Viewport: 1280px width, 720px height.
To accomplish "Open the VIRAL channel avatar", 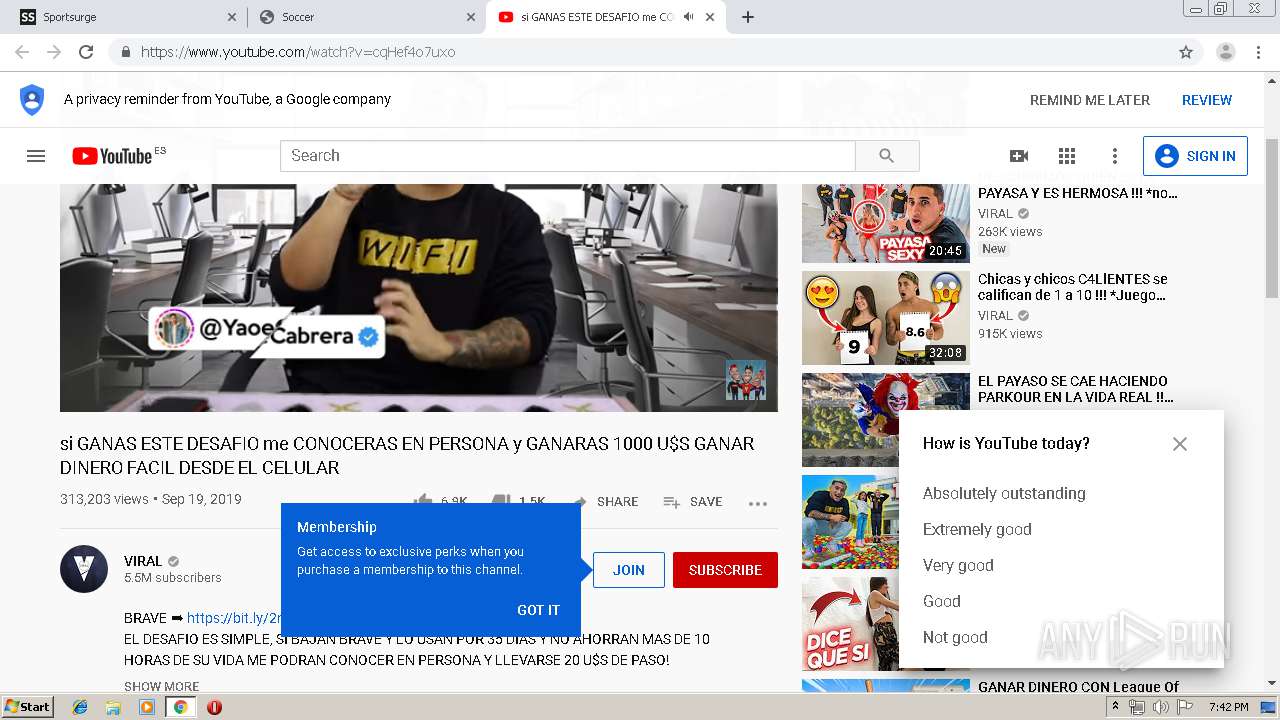I will tap(84, 569).
